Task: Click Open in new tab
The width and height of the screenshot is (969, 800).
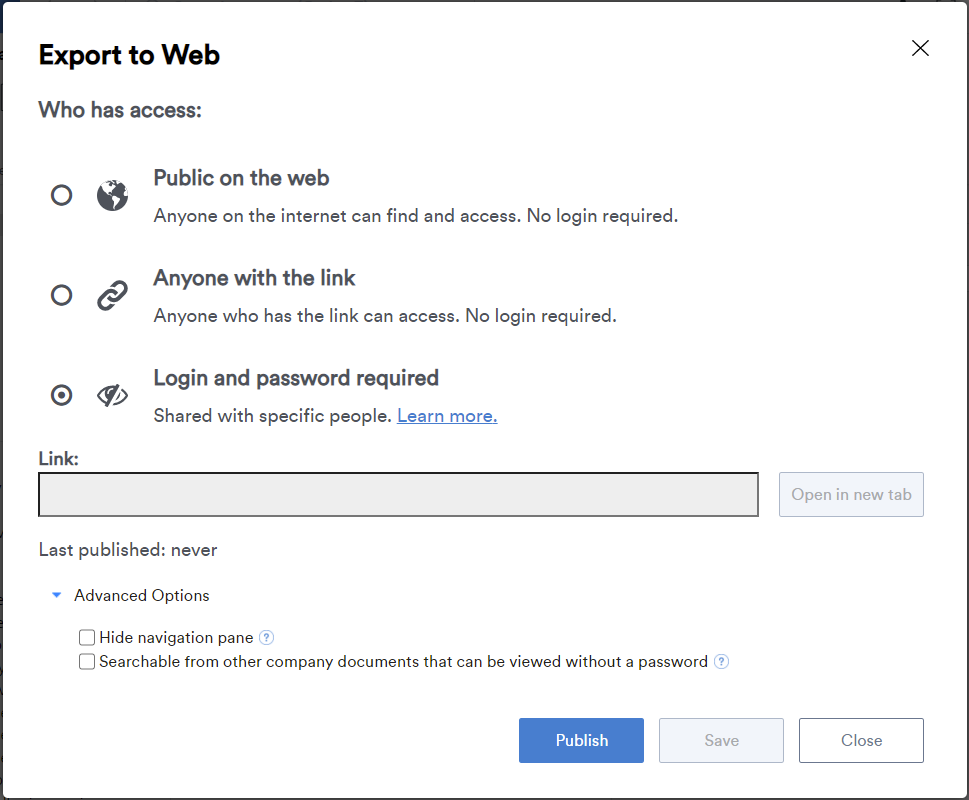Action: [851, 494]
